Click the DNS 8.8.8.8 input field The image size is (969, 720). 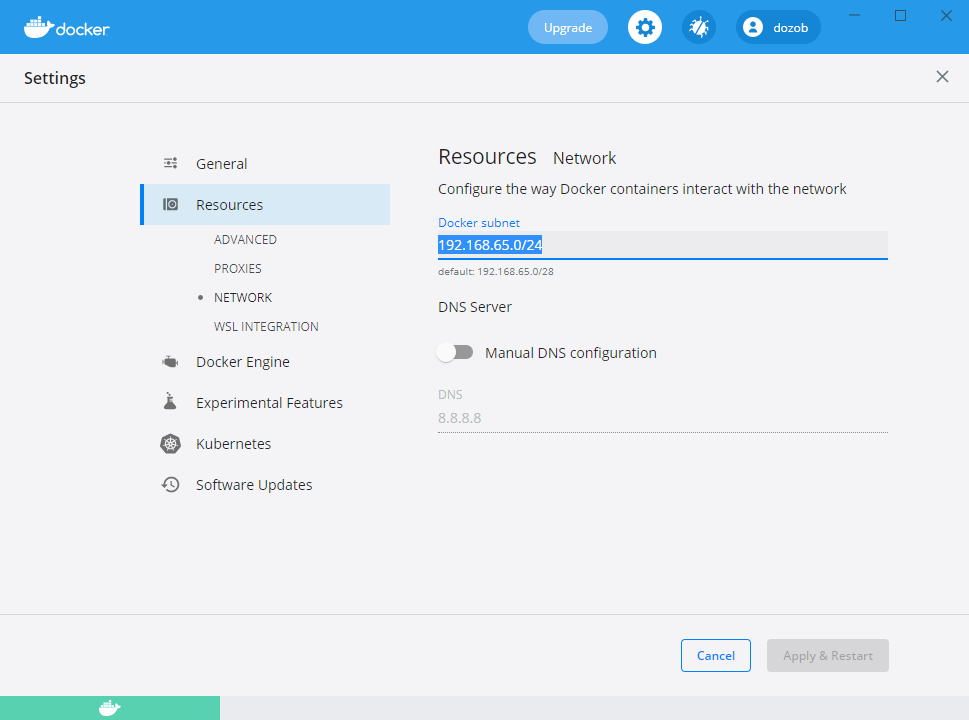[x=662, y=418]
